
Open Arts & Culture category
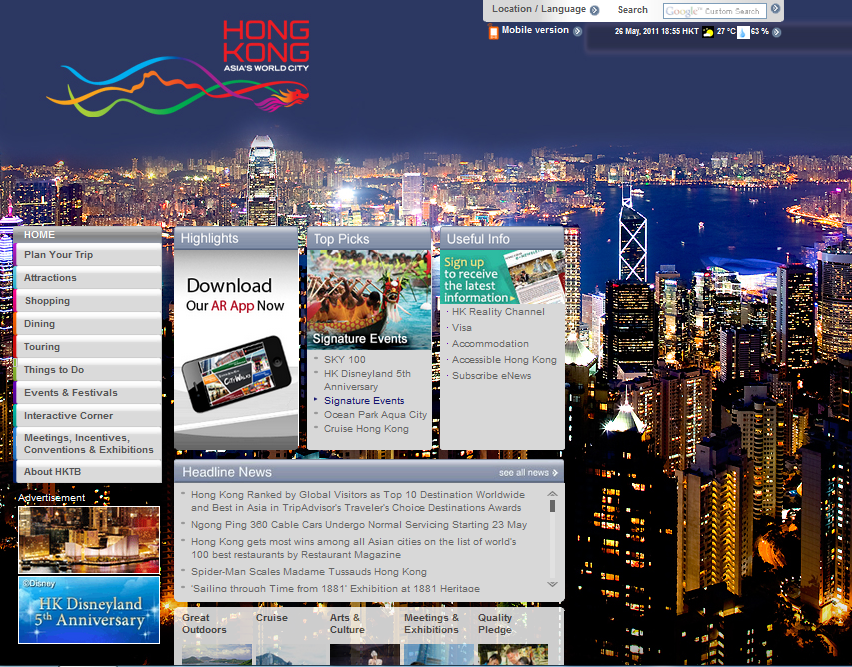347,624
